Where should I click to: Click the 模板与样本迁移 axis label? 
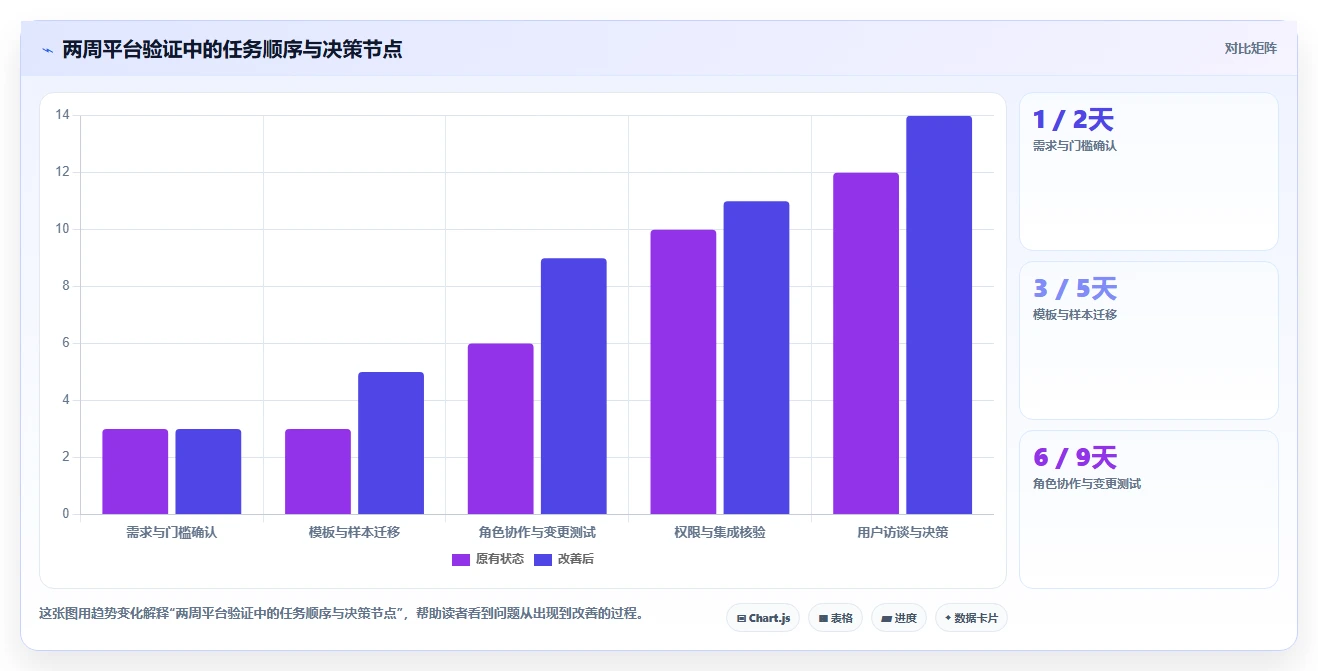coord(354,533)
